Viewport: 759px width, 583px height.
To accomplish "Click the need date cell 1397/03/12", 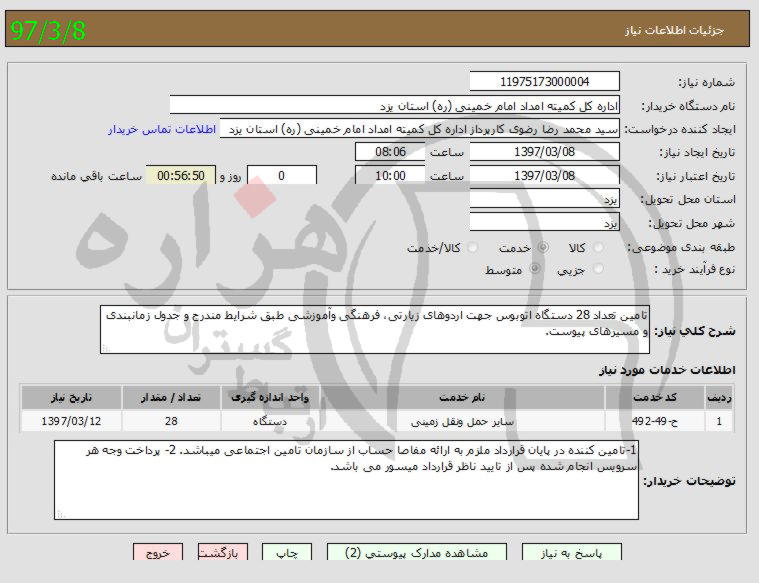I will click(71, 421).
